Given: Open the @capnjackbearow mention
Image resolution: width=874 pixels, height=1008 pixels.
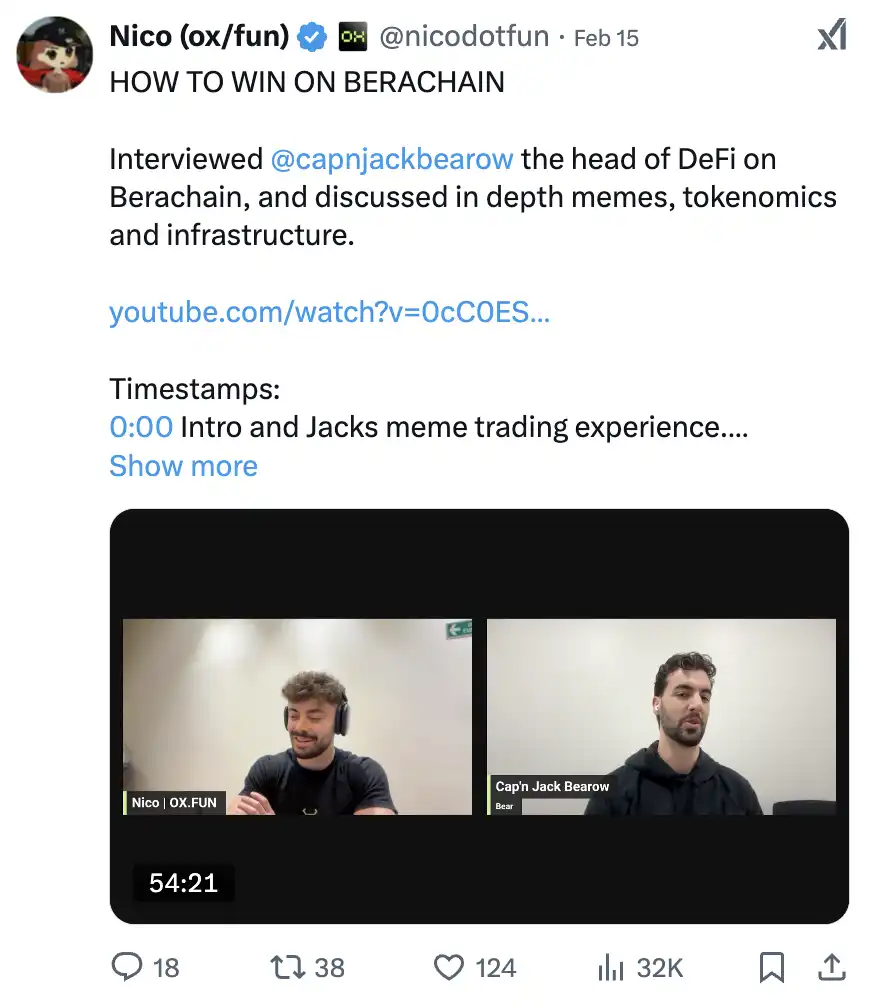Looking at the screenshot, I should [392, 159].
